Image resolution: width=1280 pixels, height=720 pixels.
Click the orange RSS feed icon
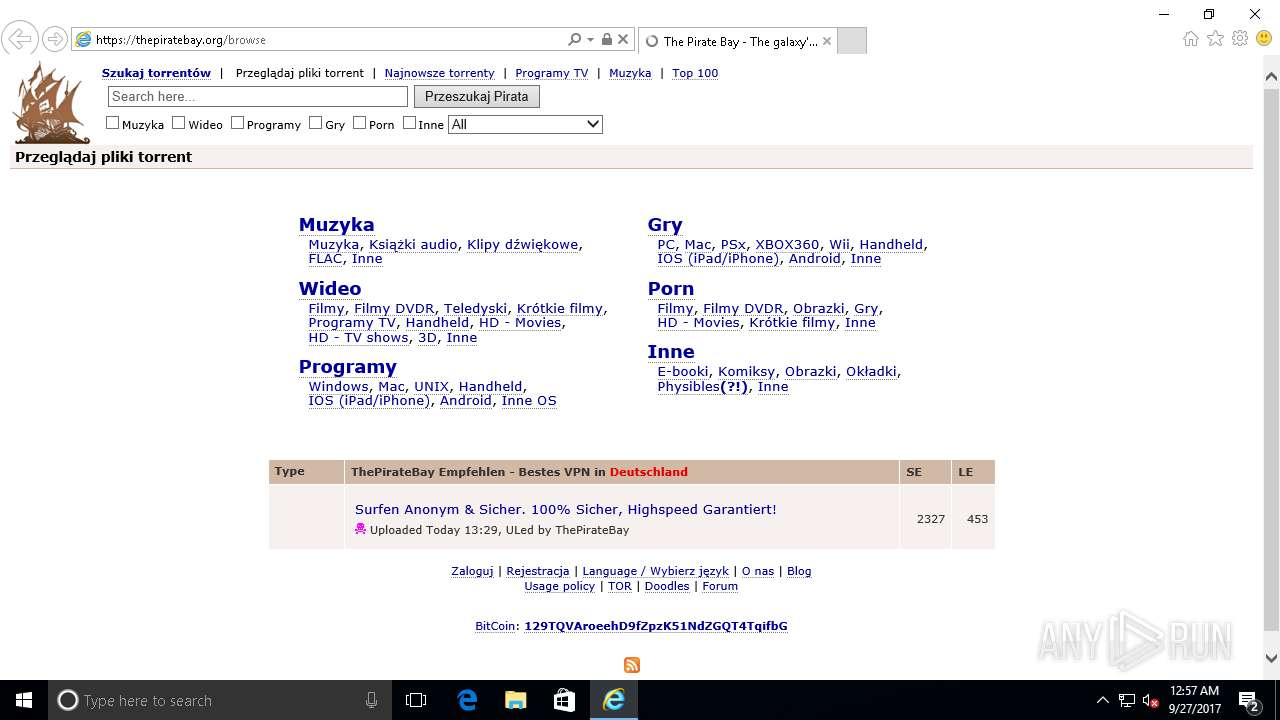[632, 665]
